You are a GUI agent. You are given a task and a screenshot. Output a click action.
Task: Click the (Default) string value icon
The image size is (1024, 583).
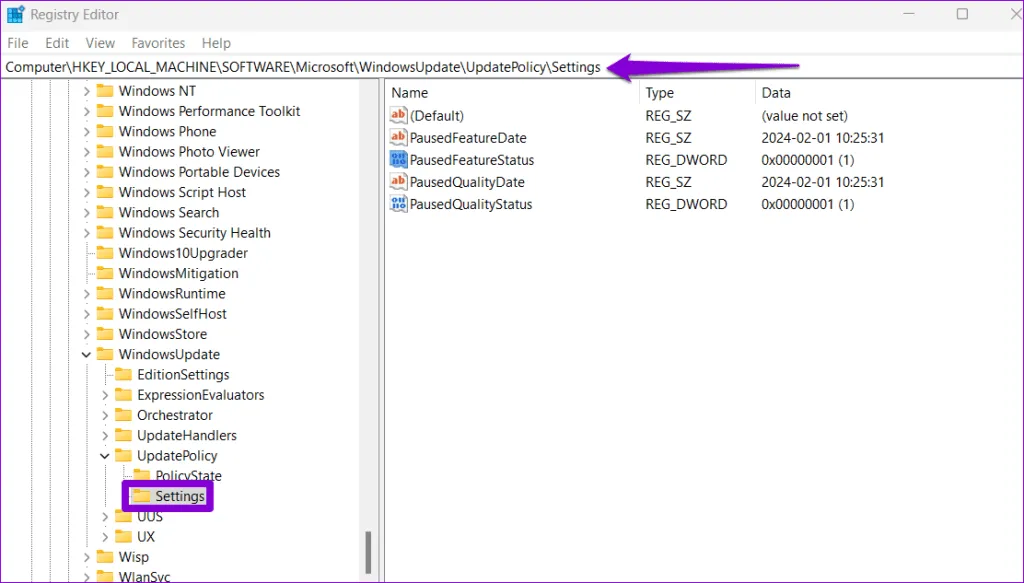pyautogui.click(x=399, y=116)
